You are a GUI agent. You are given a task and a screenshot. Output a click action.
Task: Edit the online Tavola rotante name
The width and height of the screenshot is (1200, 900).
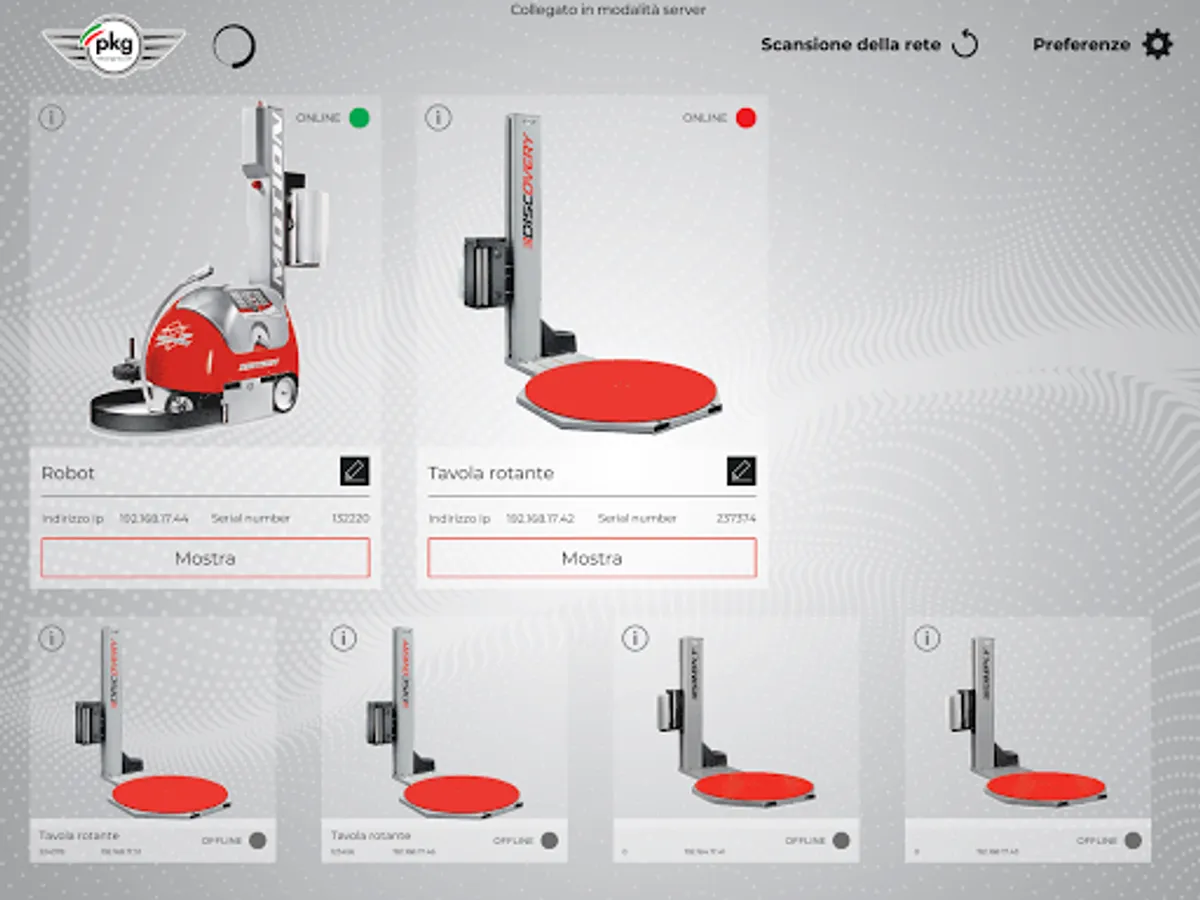point(741,471)
